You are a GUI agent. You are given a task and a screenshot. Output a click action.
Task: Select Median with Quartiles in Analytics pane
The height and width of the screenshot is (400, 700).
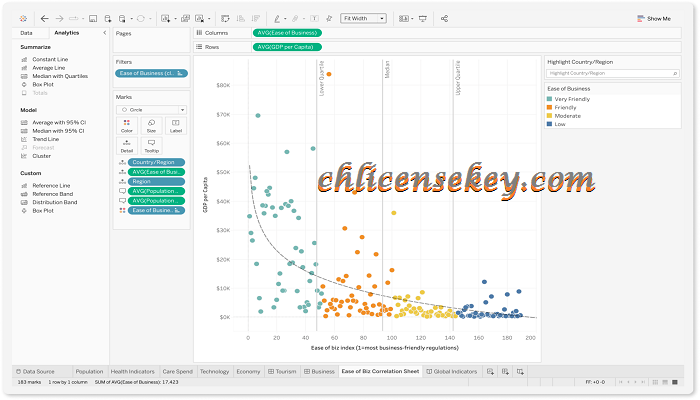(x=60, y=76)
